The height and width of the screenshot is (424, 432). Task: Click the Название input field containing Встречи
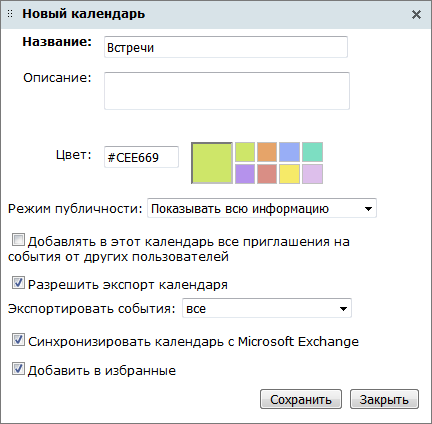(226, 47)
